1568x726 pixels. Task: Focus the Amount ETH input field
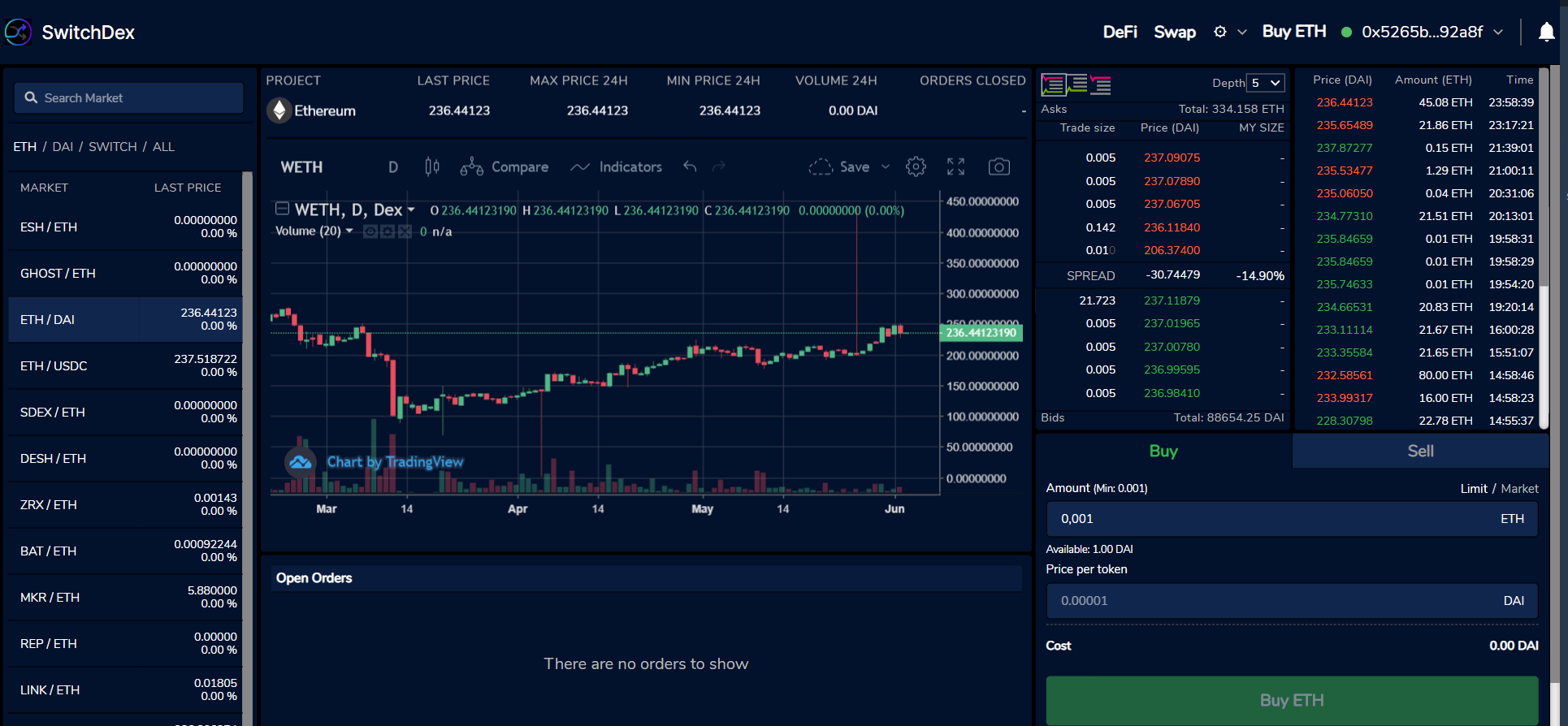(x=1292, y=518)
